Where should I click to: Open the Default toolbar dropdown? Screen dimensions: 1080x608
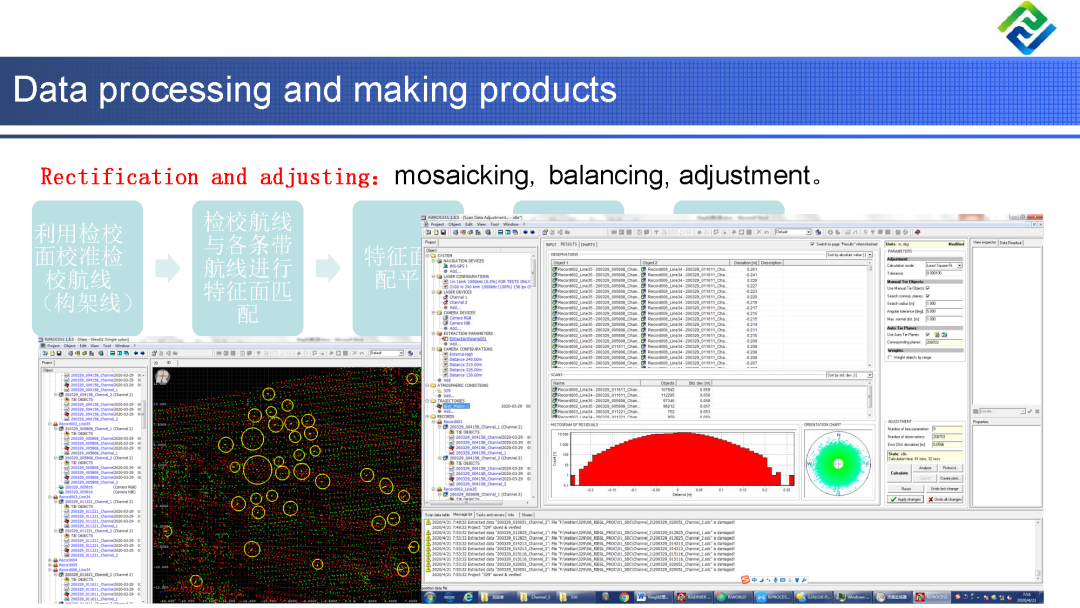click(793, 232)
